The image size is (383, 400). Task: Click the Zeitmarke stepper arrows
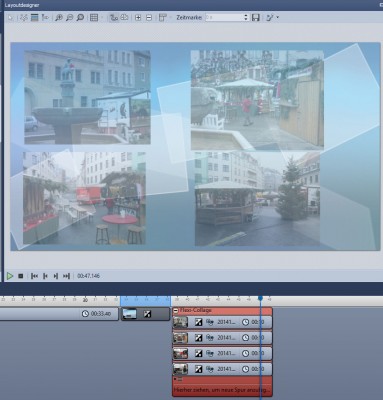coord(246,18)
